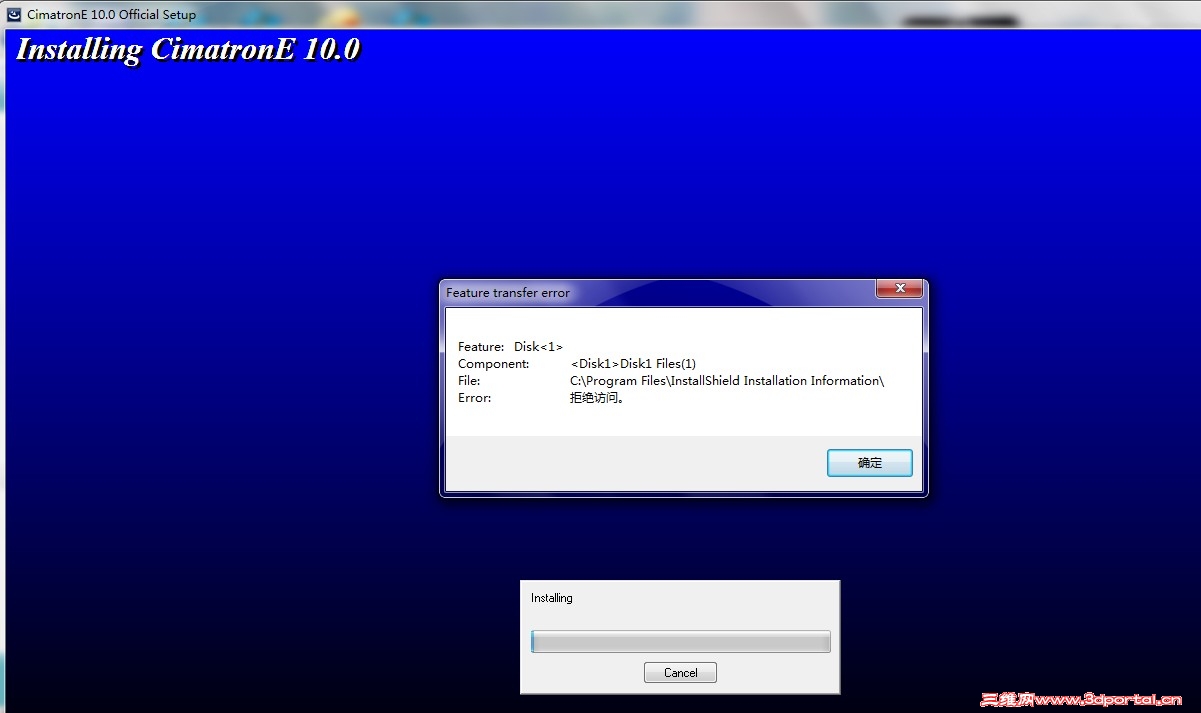Screen dimensions: 1201x713
Task: Click the error message 拒绝访问。
Action: click(598, 398)
